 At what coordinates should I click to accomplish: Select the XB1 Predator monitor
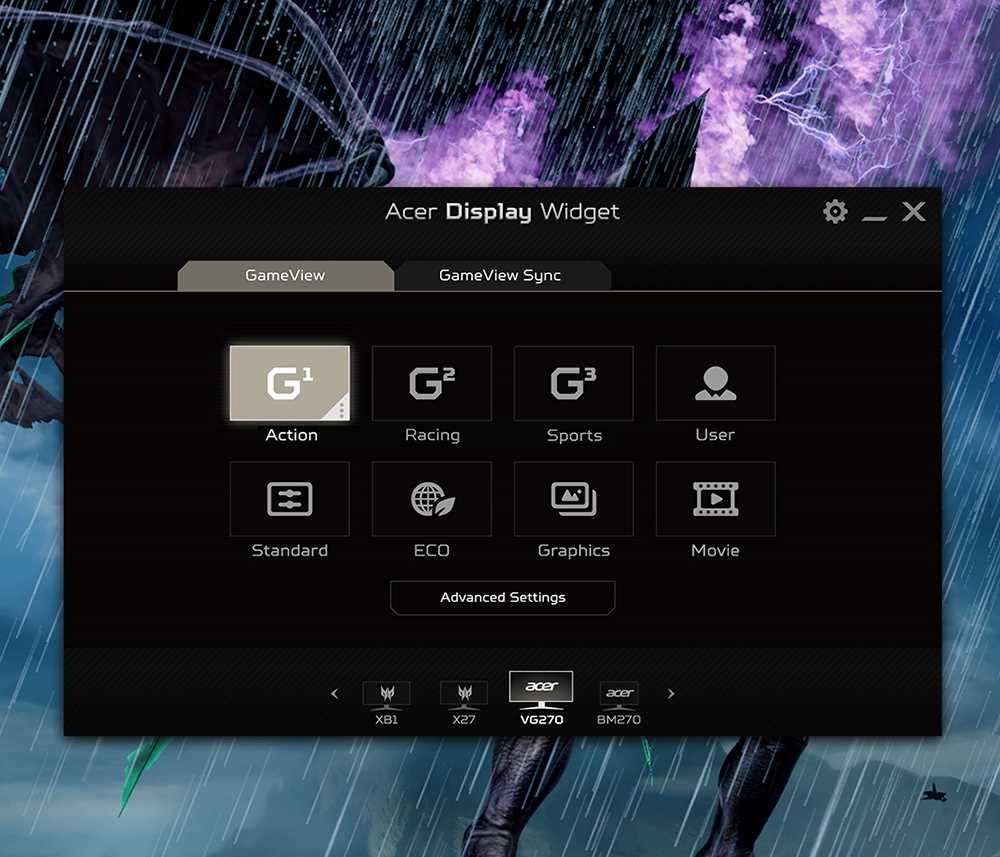point(386,703)
